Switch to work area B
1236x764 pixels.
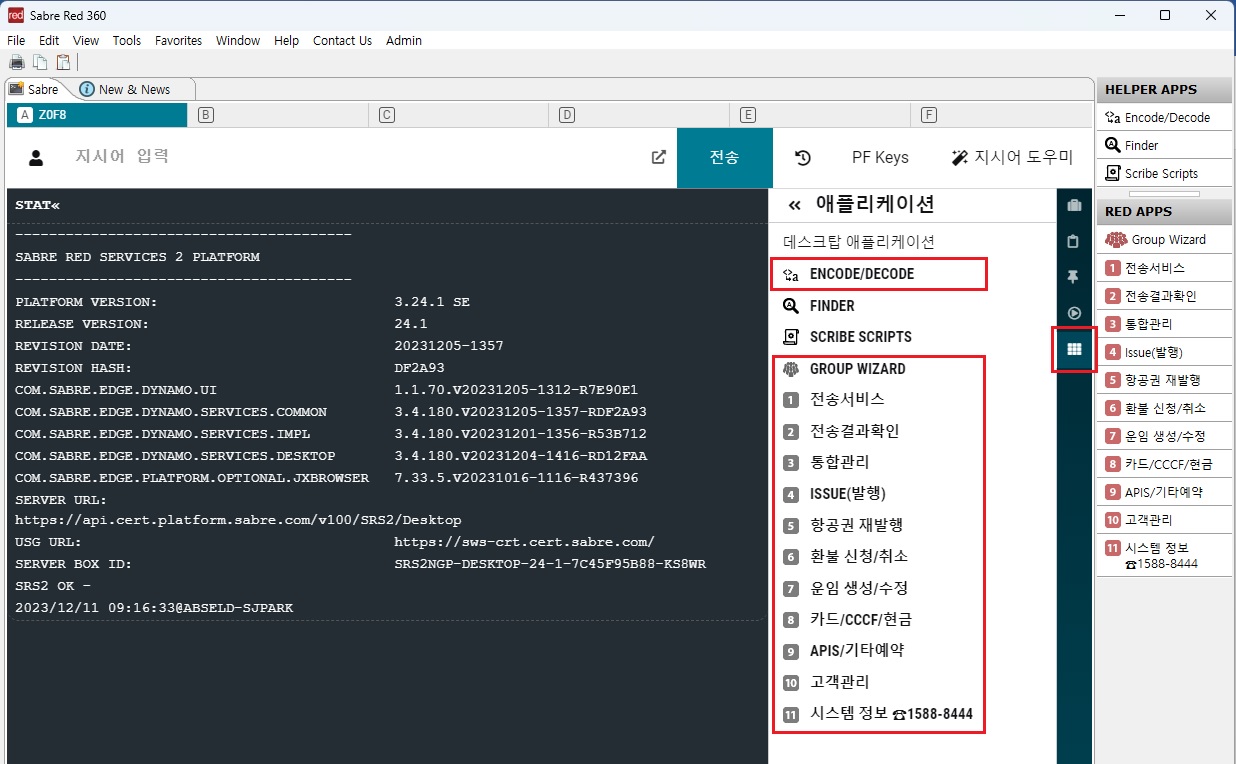278,115
